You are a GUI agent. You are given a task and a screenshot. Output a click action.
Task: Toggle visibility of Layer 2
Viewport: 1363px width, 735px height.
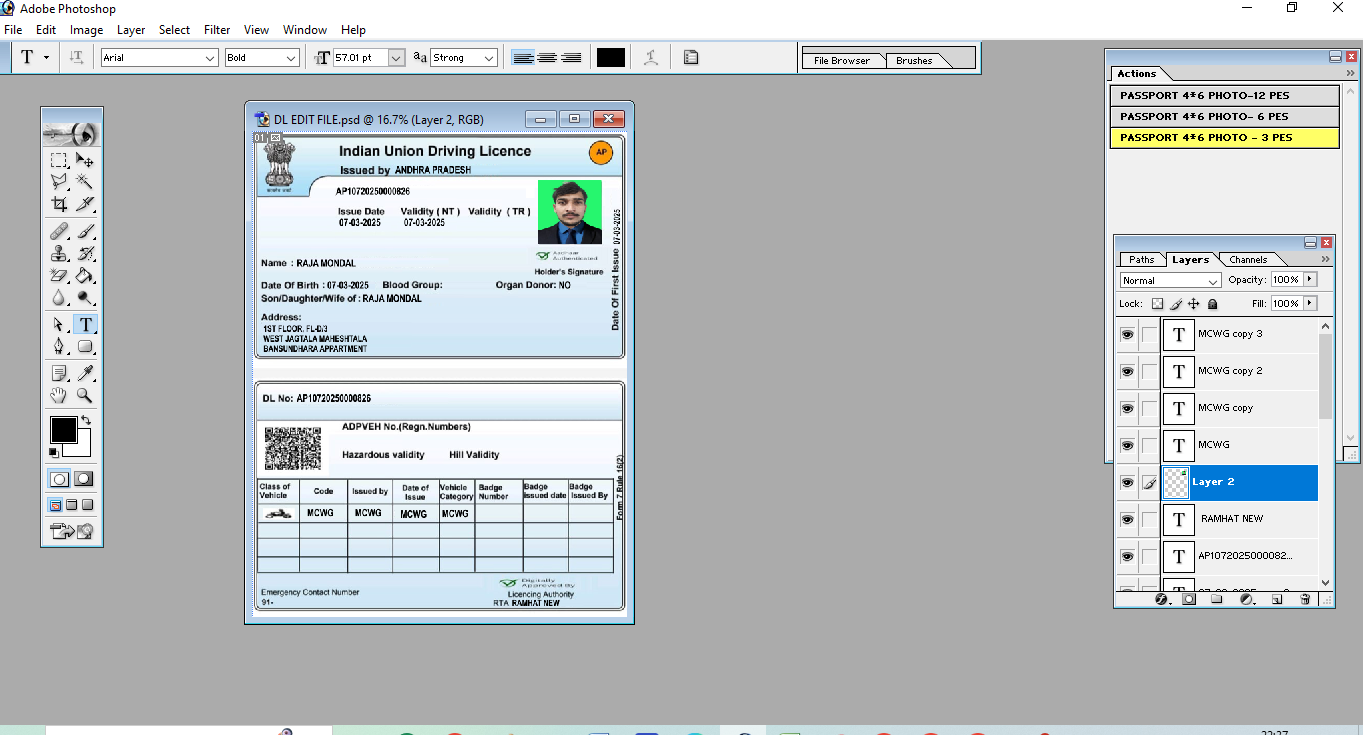[1127, 482]
